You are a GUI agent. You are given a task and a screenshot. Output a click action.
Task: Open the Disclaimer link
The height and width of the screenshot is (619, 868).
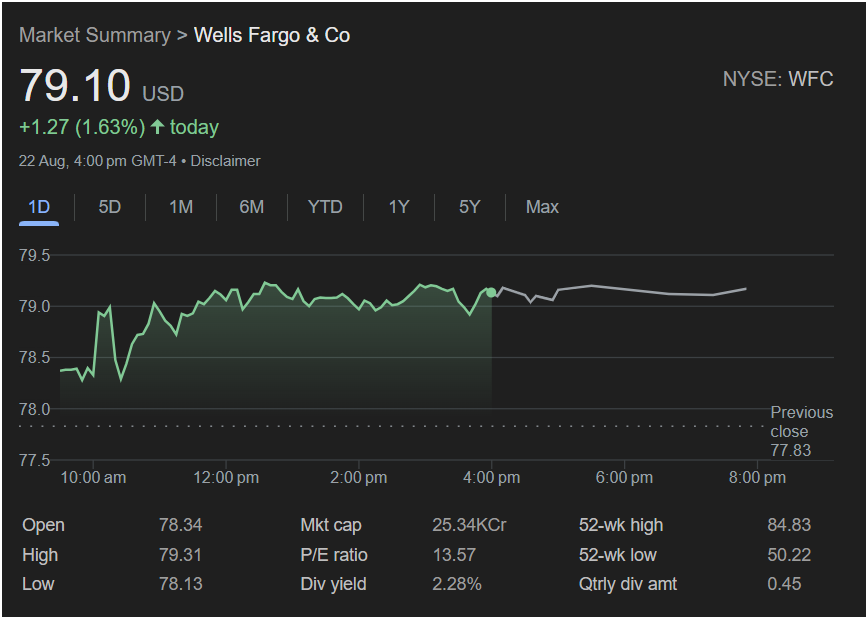click(226, 161)
